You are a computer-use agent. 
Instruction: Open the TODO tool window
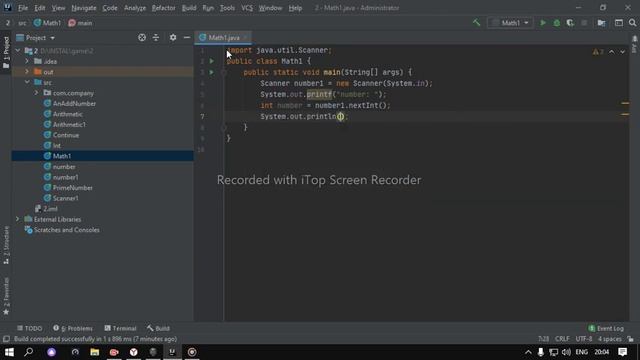[30, 328]
